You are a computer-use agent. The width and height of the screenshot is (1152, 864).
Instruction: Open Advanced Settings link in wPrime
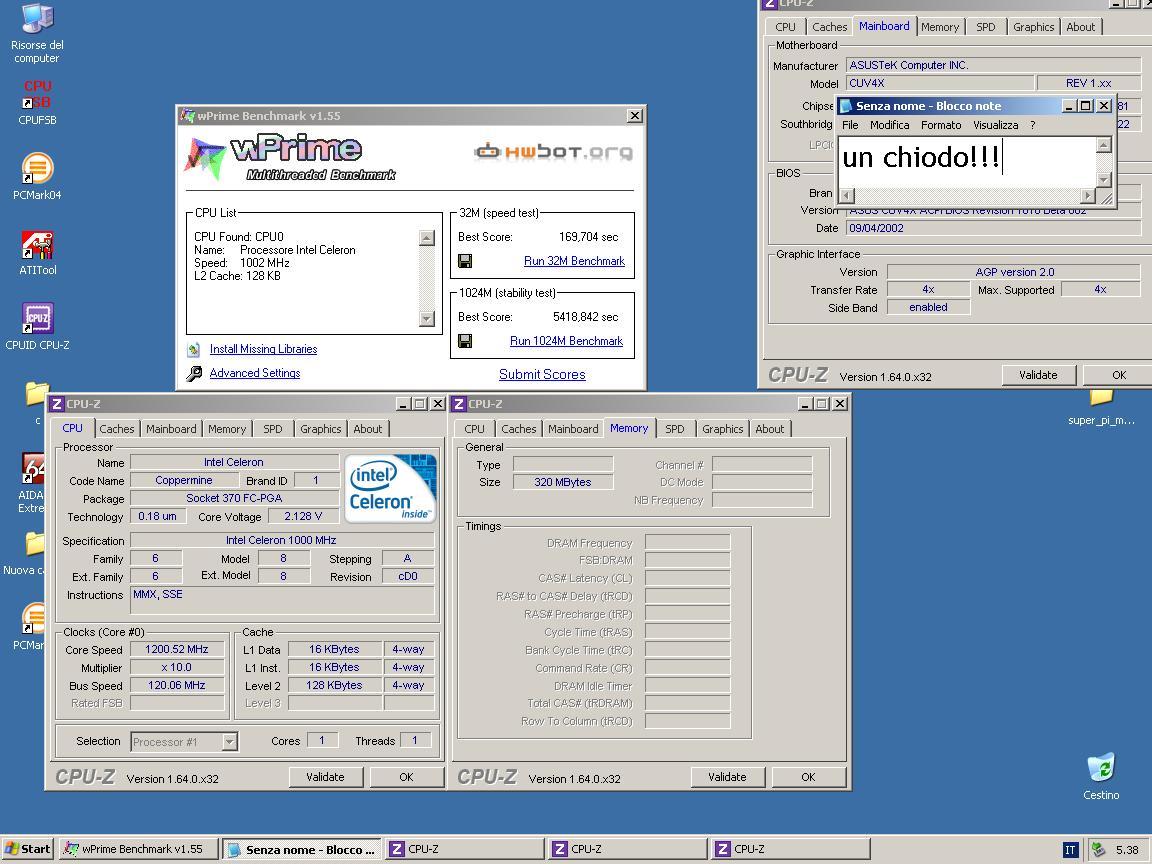point(255,373)
